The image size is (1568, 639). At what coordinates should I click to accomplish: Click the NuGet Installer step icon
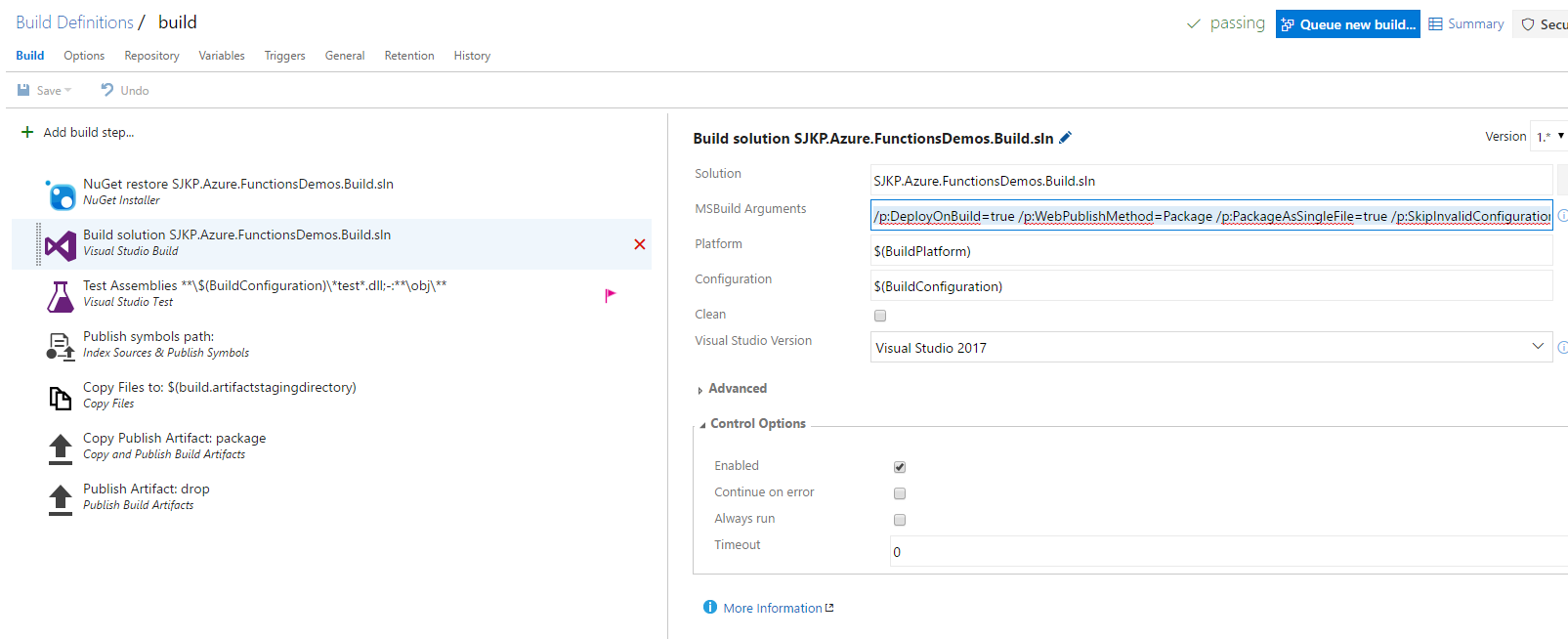(x=61, y=195)
